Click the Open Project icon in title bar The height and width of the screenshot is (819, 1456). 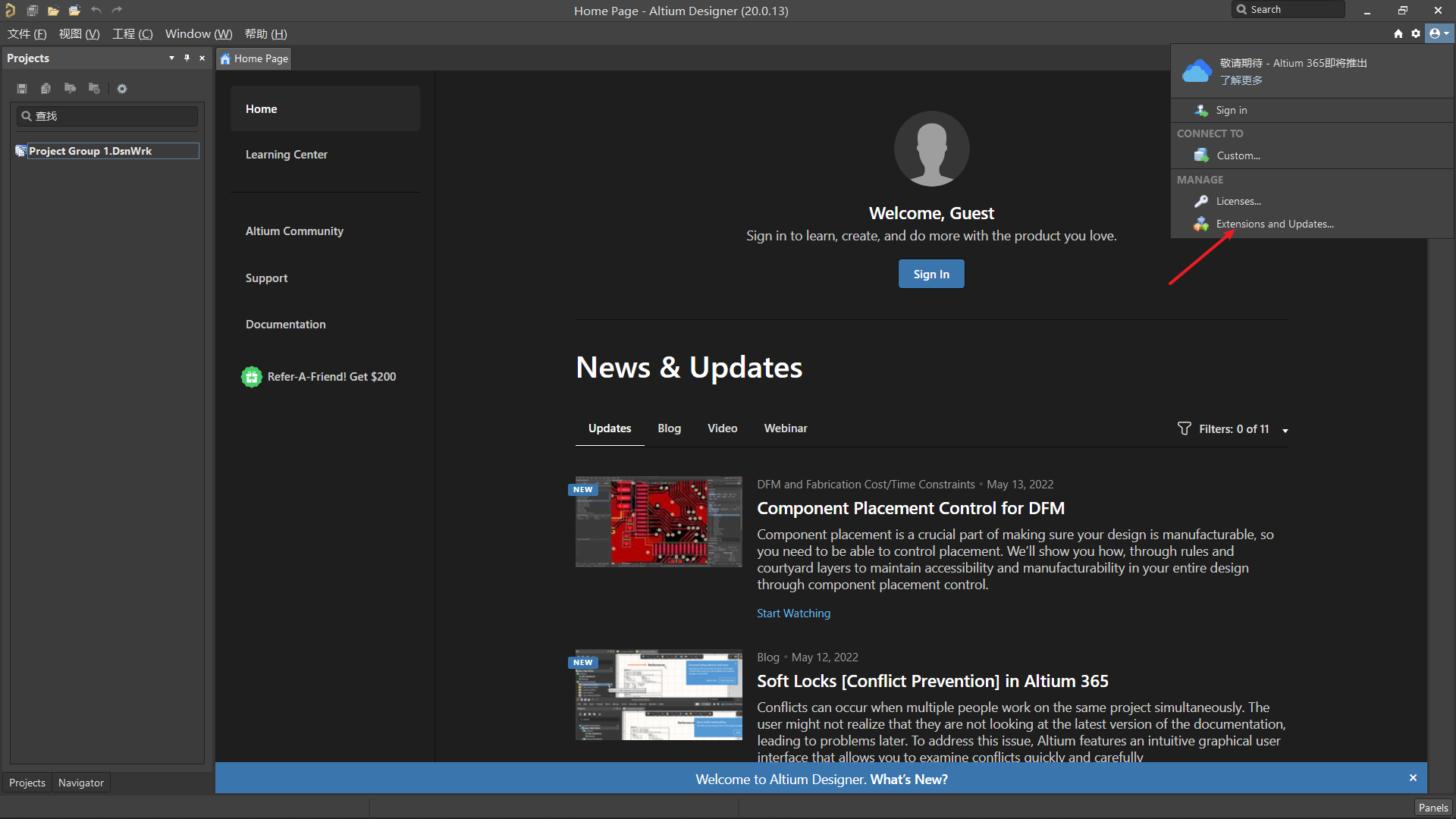[74, 11]
